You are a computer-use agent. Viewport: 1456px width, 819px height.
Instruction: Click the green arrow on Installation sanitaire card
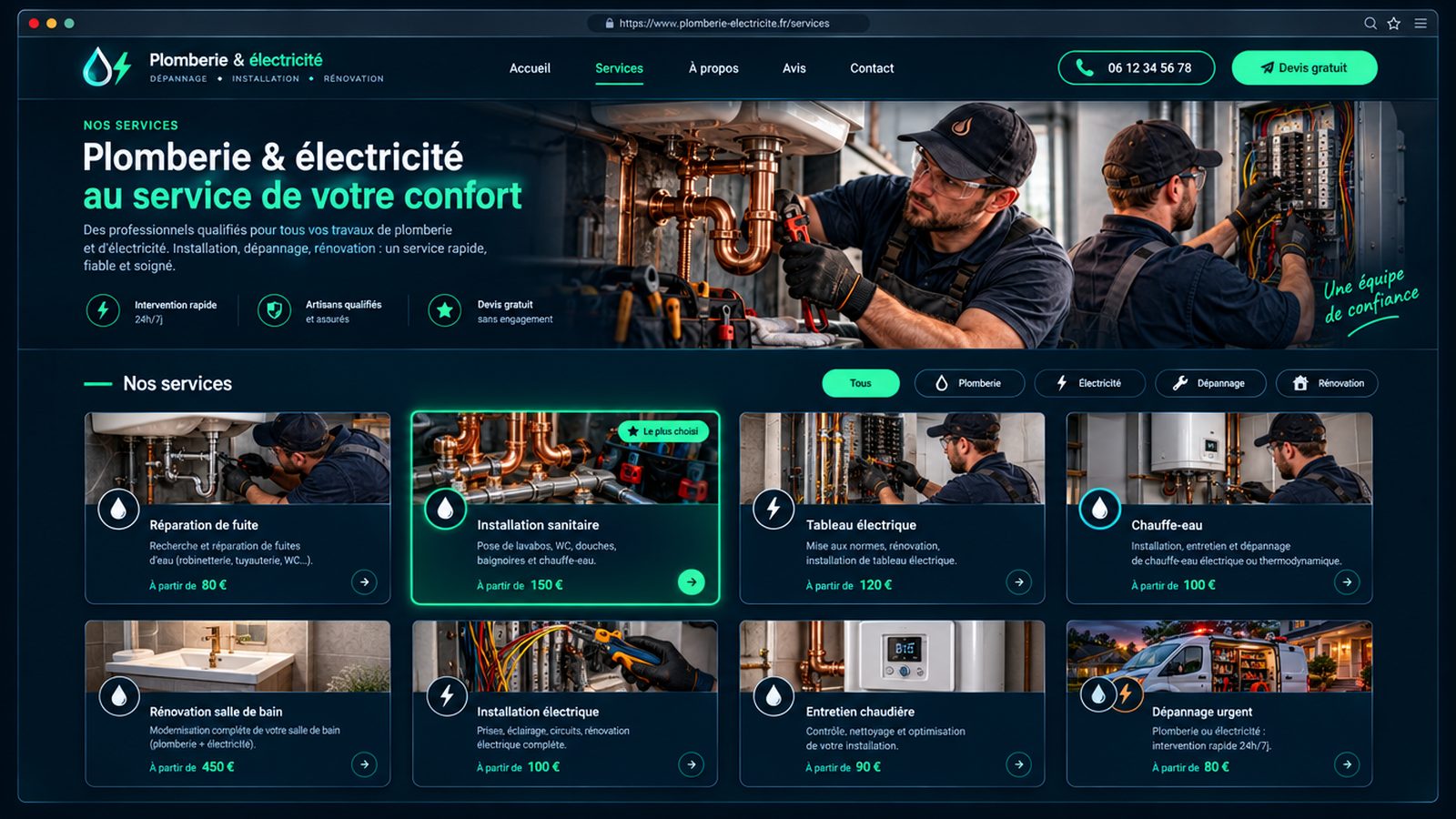692,581
